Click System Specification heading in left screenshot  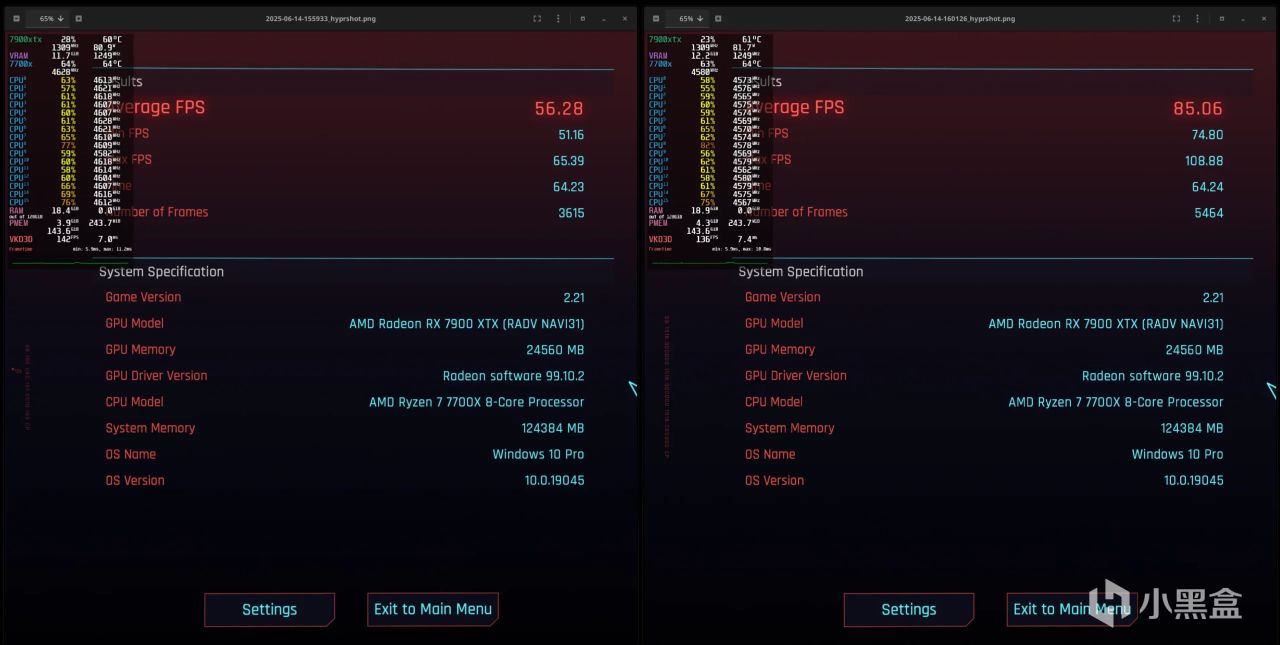coord(161,272)
